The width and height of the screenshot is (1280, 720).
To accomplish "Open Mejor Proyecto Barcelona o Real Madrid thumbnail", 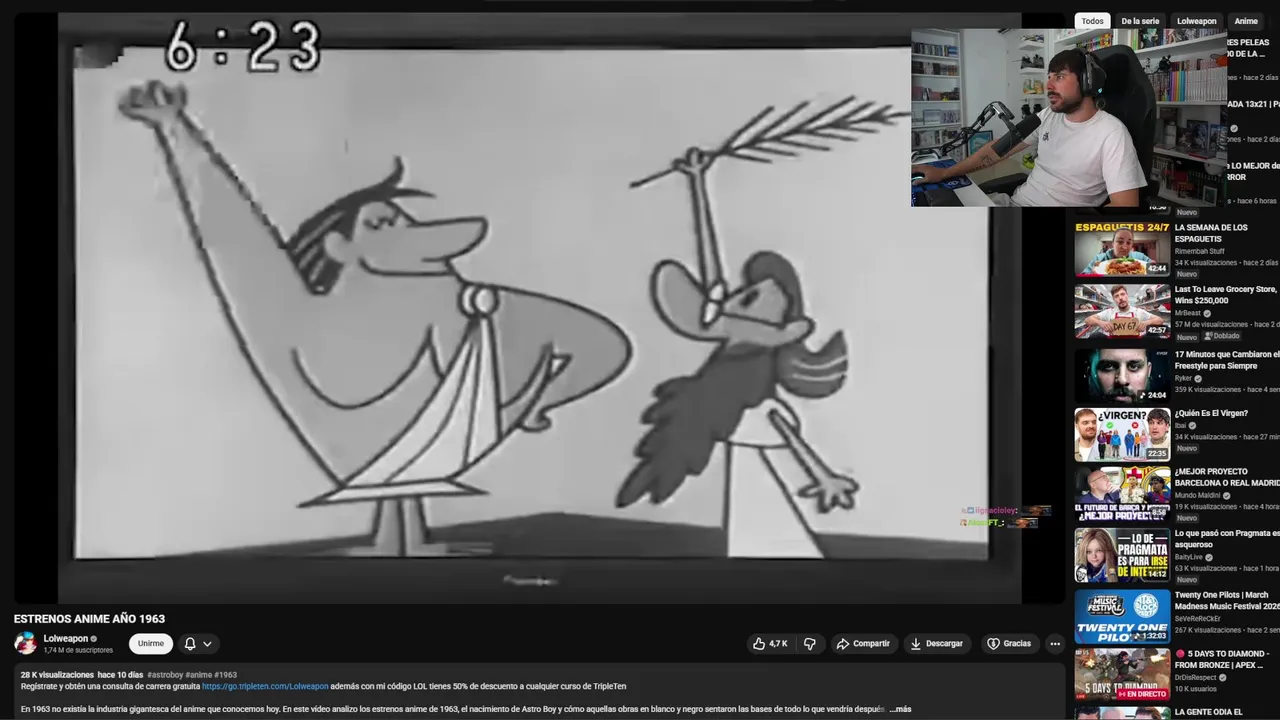I will 1122,493.
